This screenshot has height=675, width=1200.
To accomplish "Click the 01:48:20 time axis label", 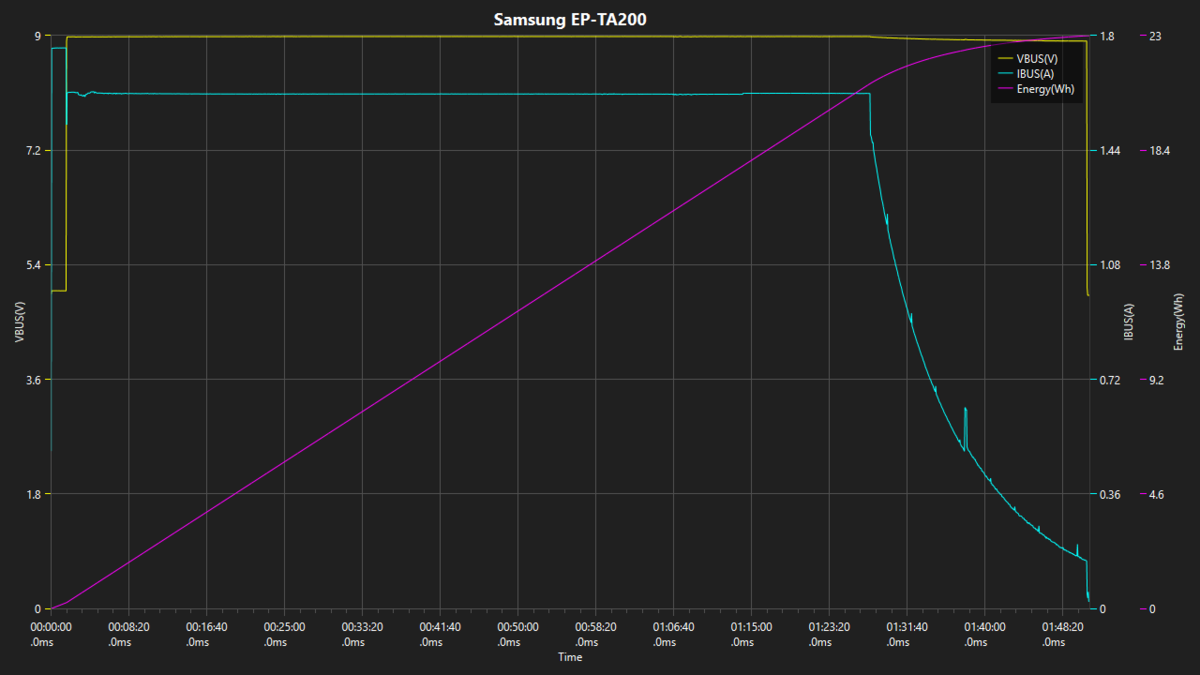I will (x=1063, y=634).
